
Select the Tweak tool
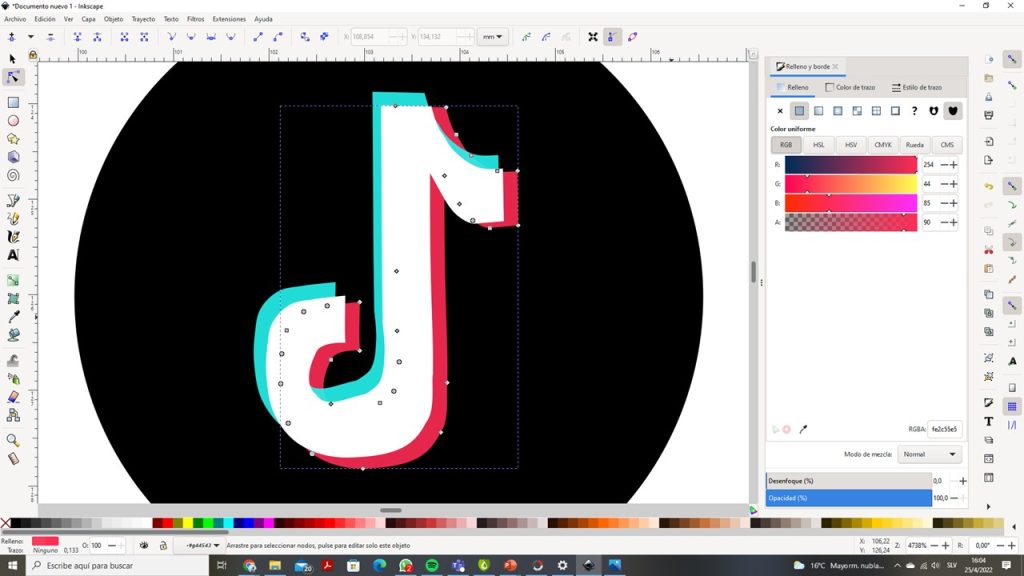[x=12, y=360]
